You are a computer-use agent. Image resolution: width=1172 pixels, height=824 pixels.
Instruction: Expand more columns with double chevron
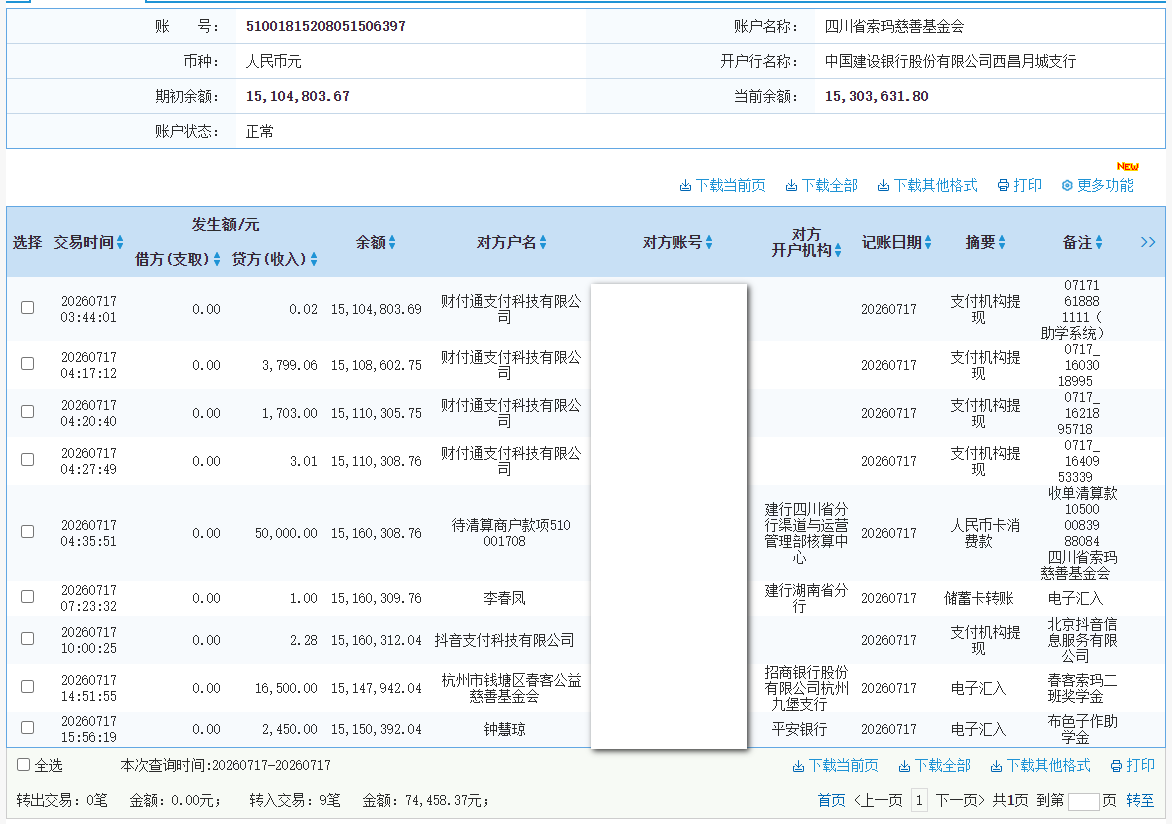point(1148,242)
